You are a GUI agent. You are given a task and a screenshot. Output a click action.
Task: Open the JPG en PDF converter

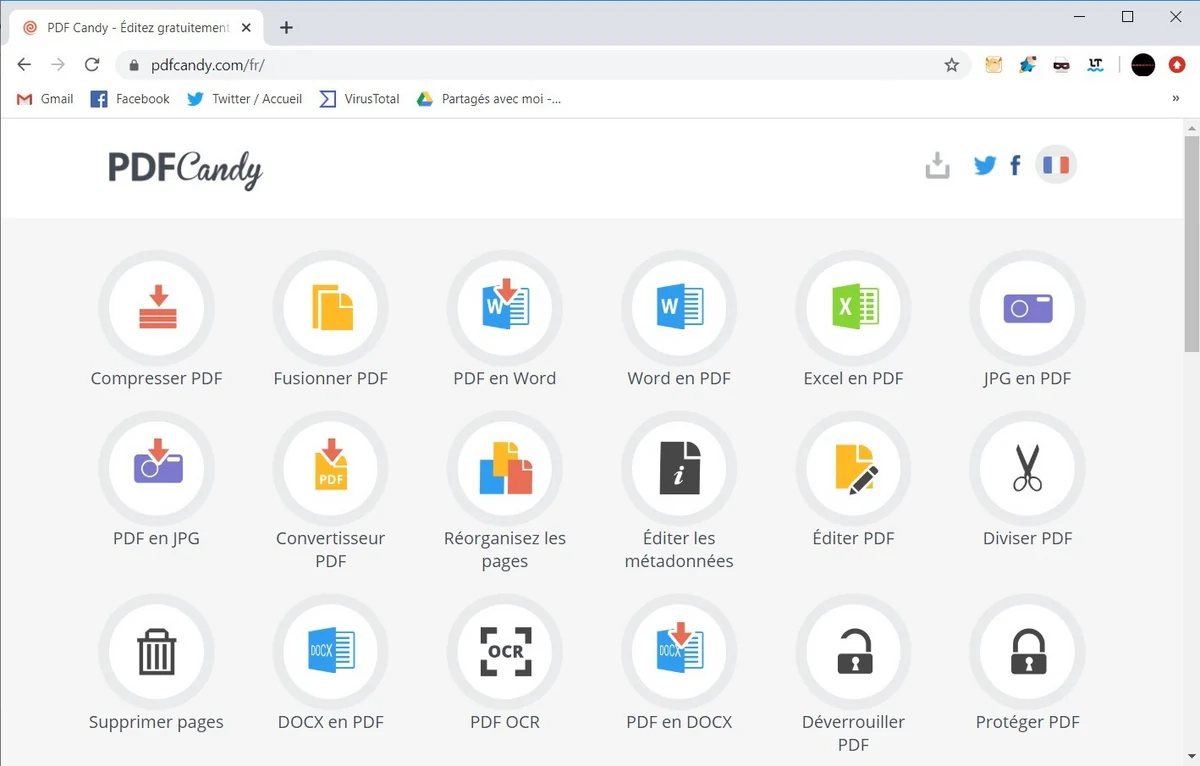tap(1026, 308)
